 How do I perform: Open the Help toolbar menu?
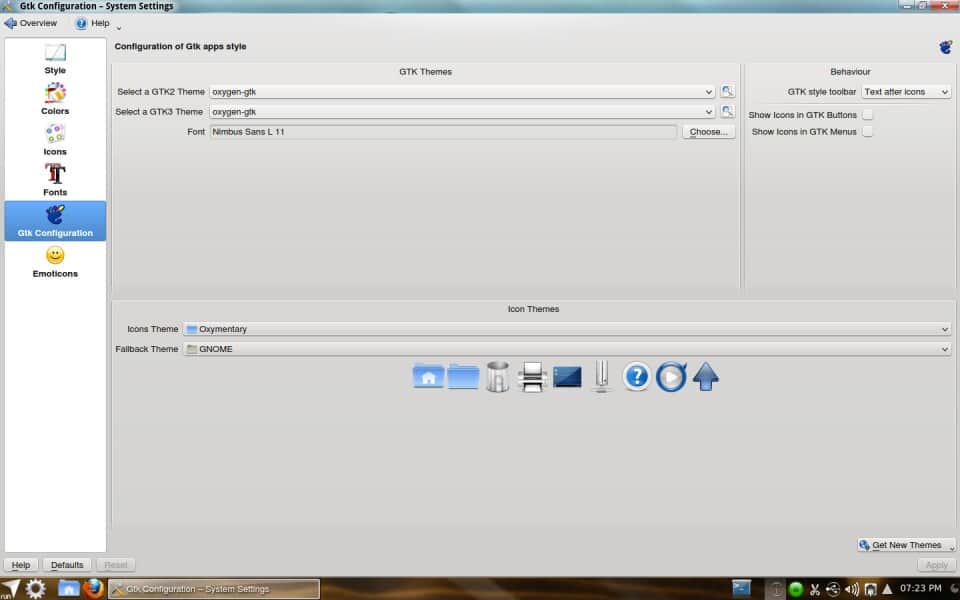click(x=93, y=23)
